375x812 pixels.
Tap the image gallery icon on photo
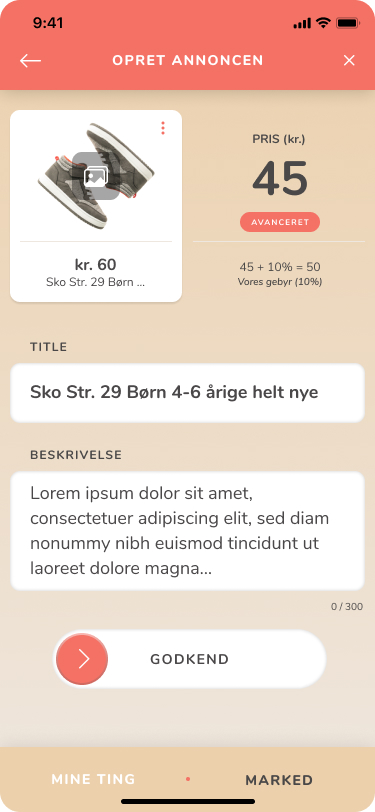click(96, 176)
